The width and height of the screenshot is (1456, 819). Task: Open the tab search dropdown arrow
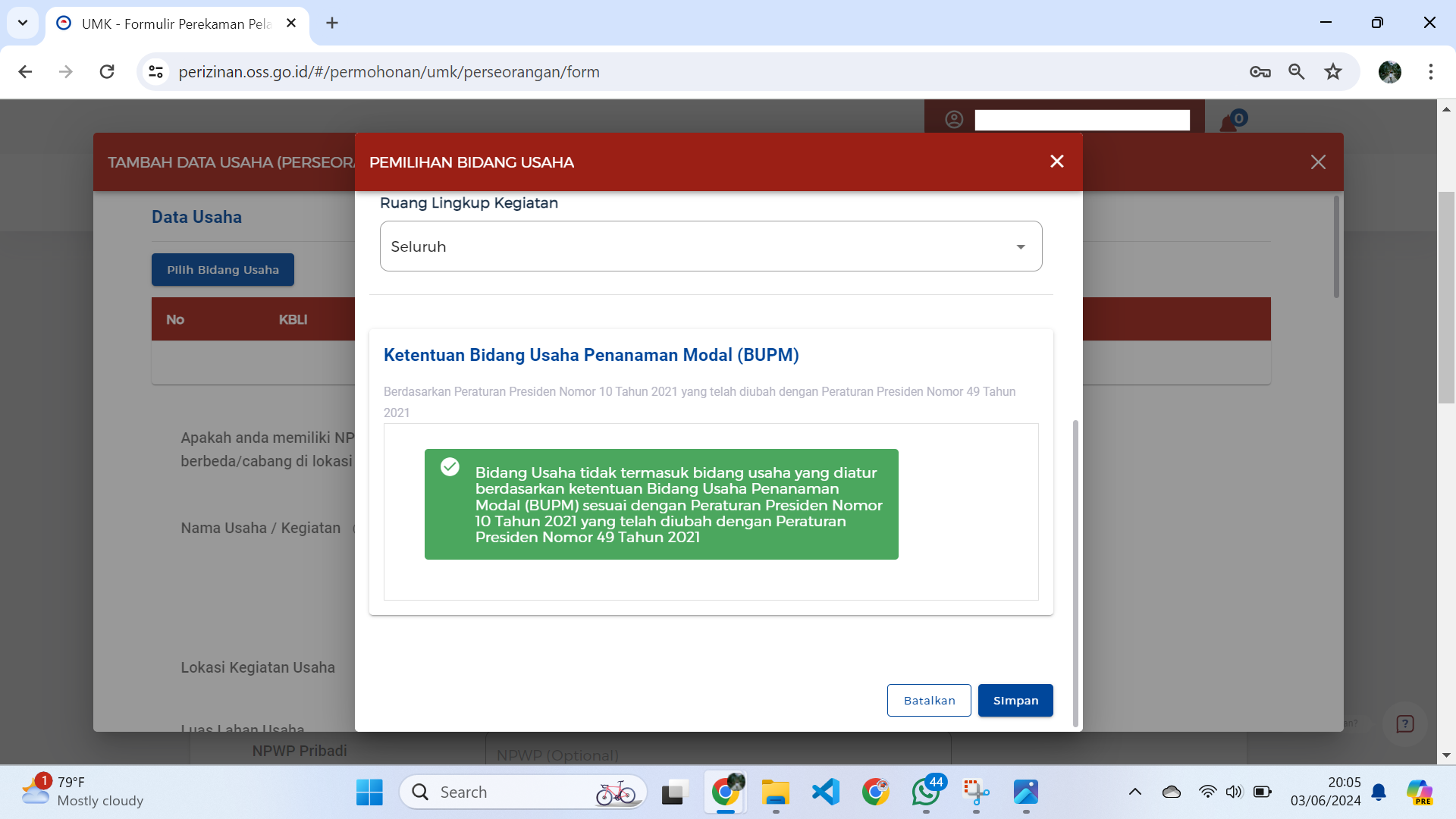(x=23, y=23)
